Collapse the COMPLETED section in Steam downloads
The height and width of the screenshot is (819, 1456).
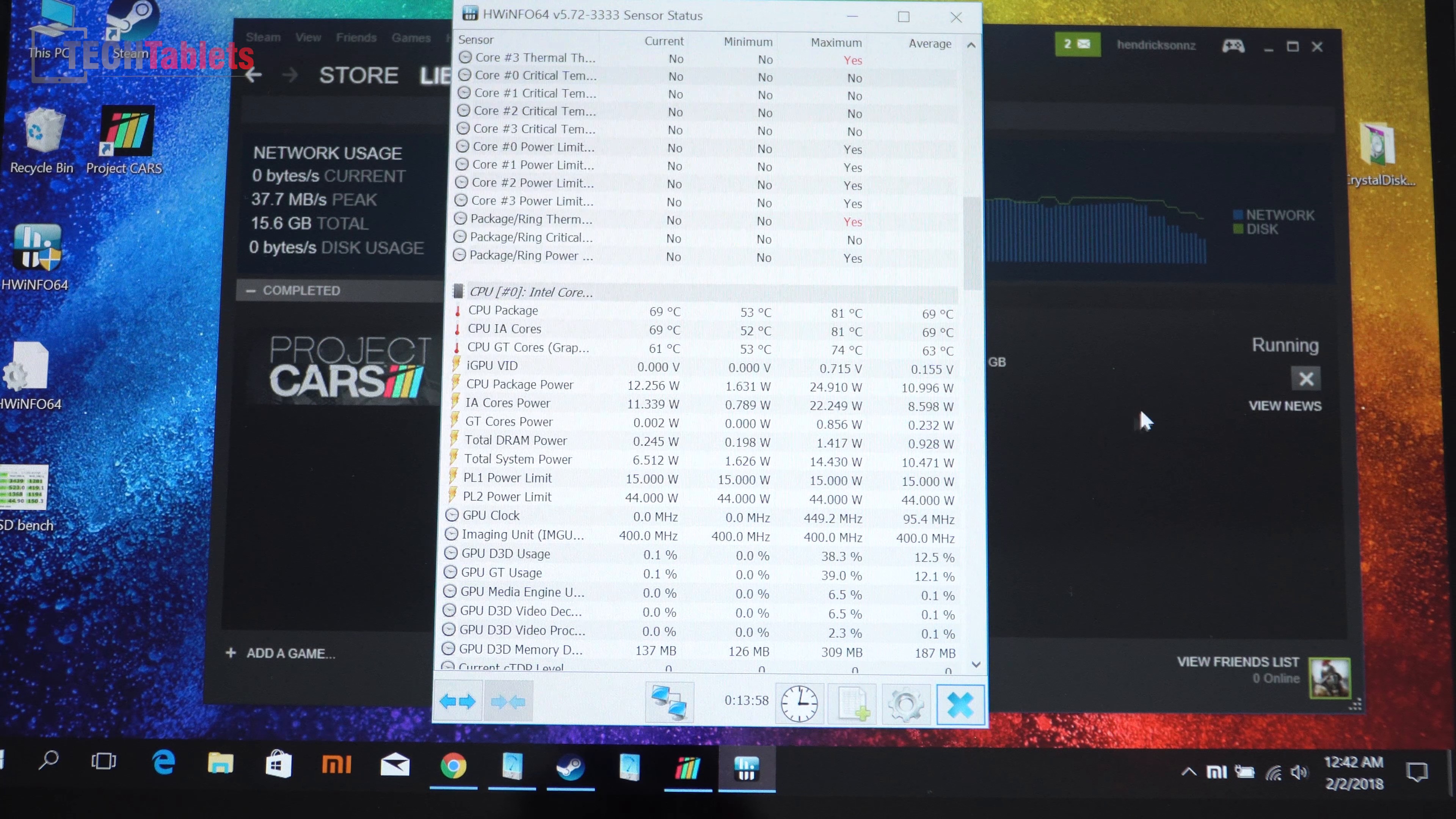[251, 290]
